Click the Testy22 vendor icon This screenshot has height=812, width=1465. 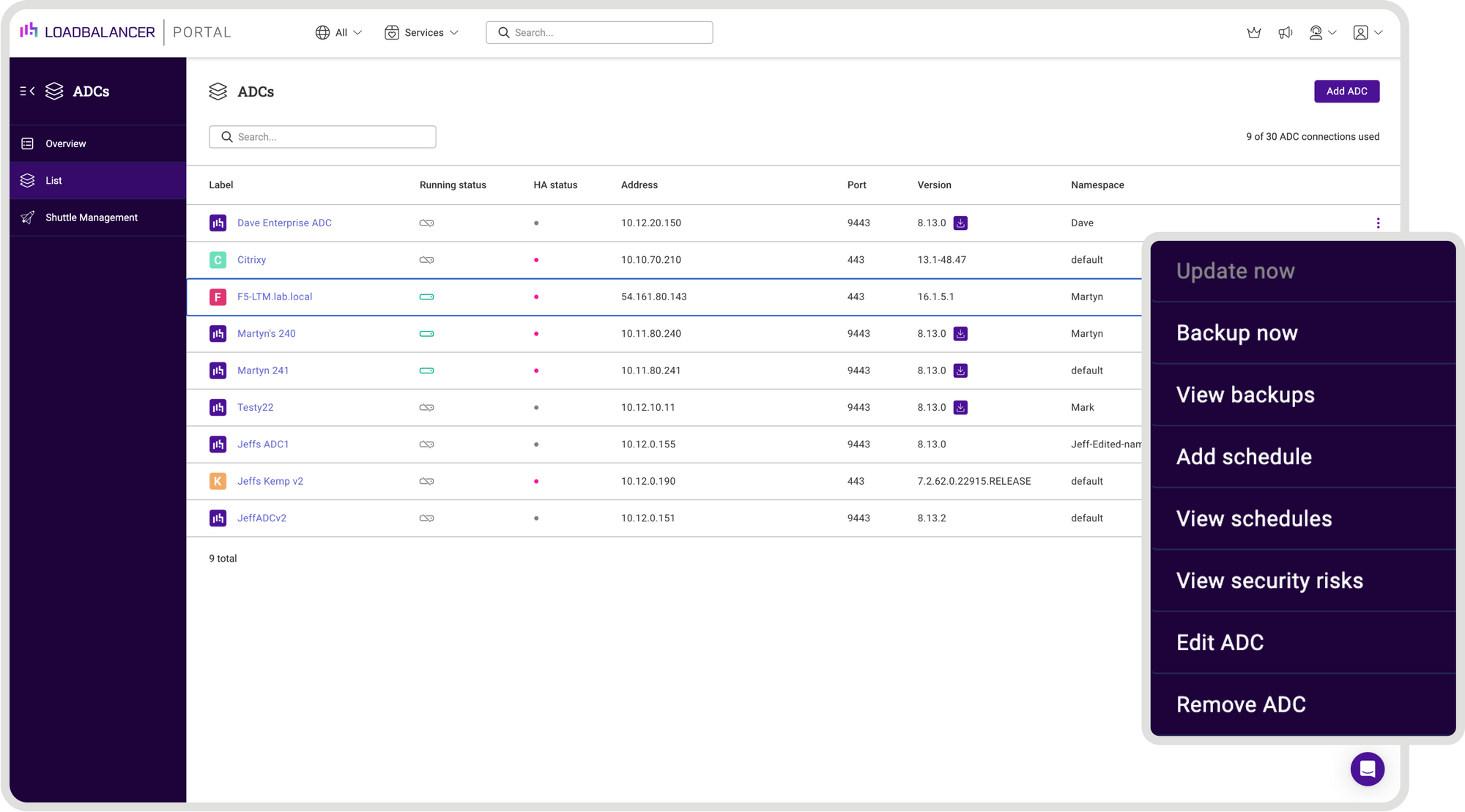218,407
